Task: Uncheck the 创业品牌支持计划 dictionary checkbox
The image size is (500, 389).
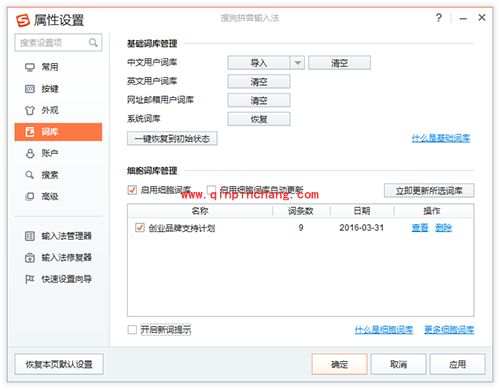Action: point(140,228)
